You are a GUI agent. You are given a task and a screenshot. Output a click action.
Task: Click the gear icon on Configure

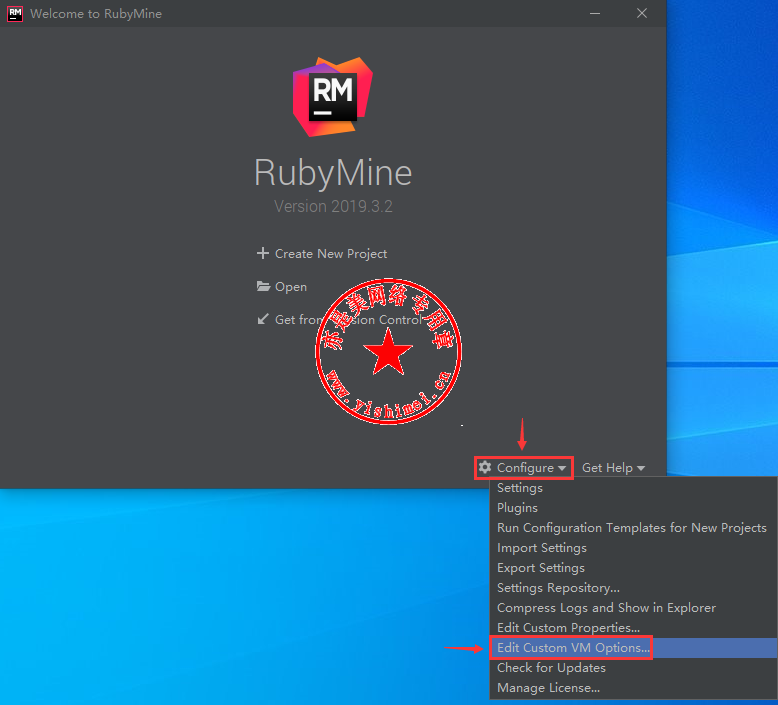485,467
